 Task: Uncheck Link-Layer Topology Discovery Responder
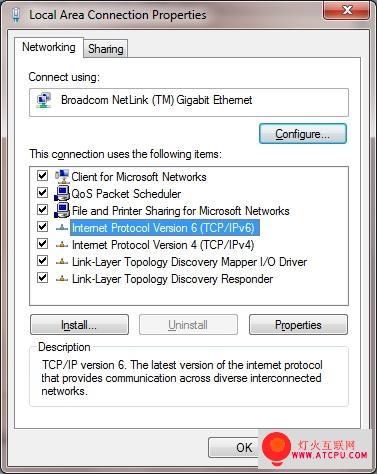[42, 278]
